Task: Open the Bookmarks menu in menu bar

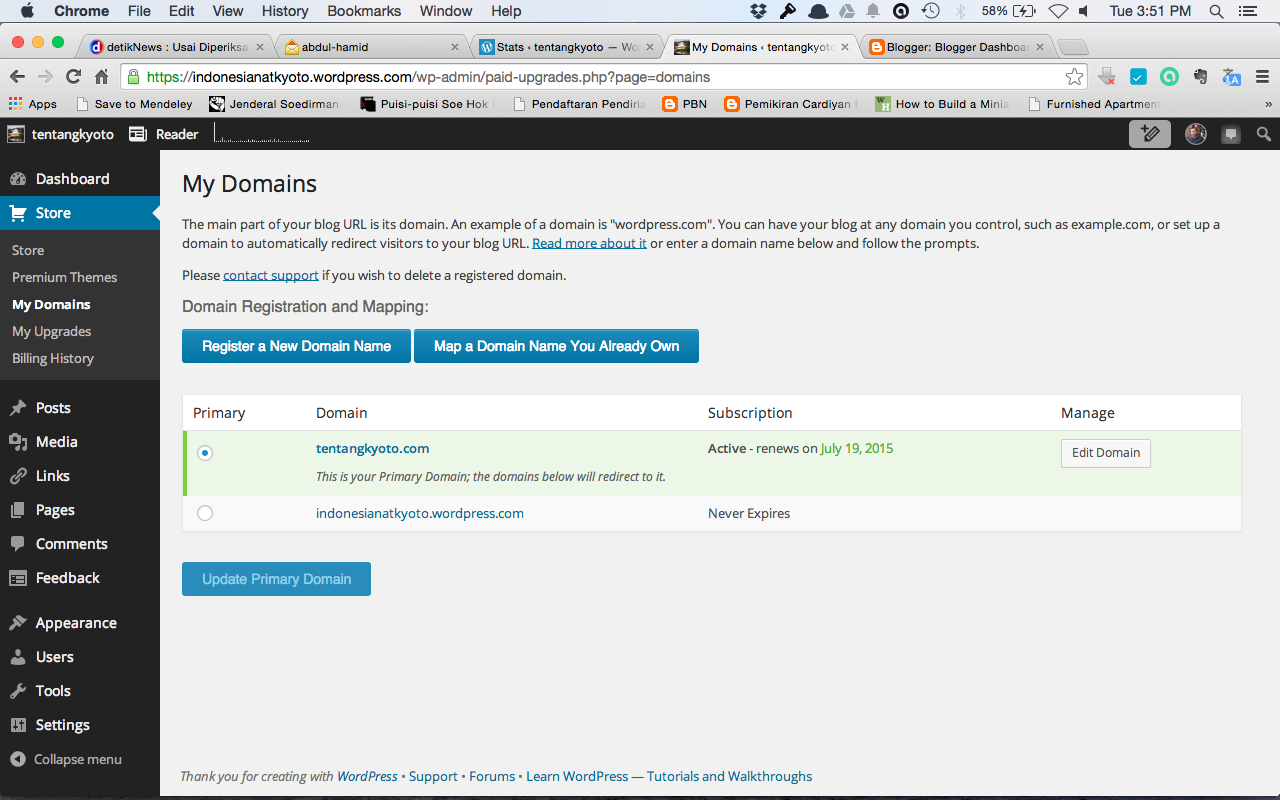Action: click(364, 11)
